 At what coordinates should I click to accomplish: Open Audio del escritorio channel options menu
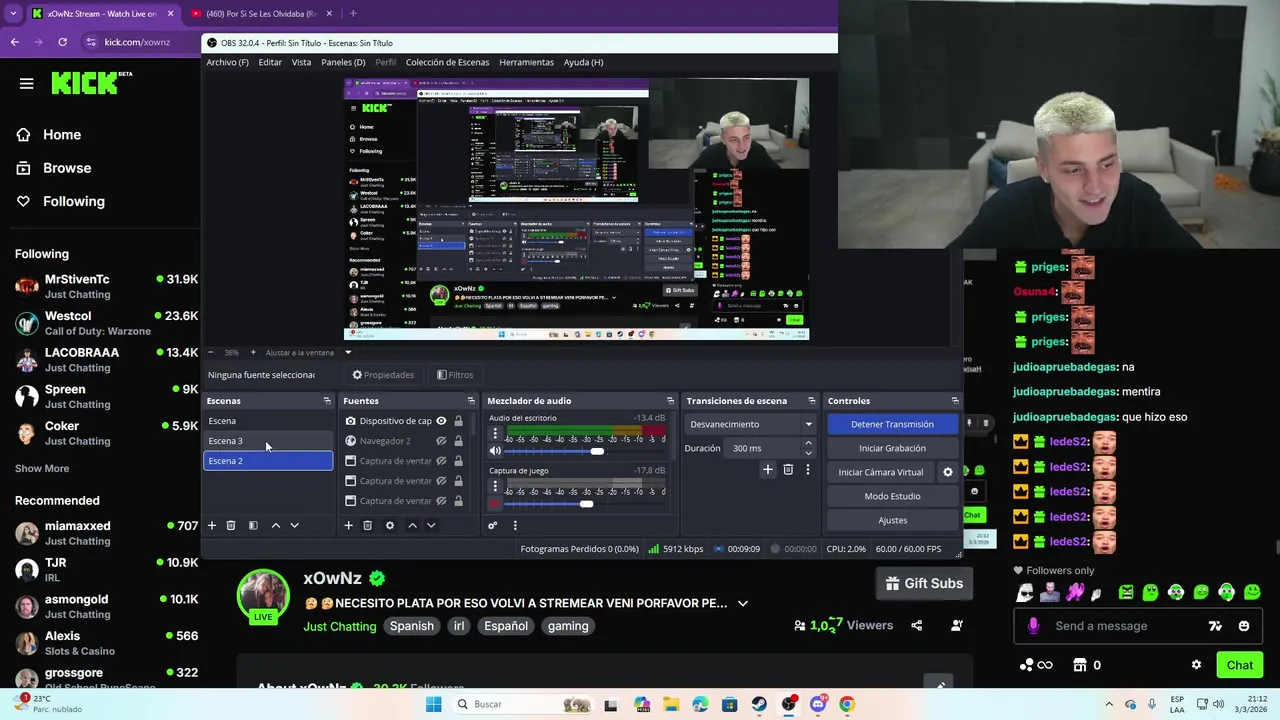pos(494,434)
